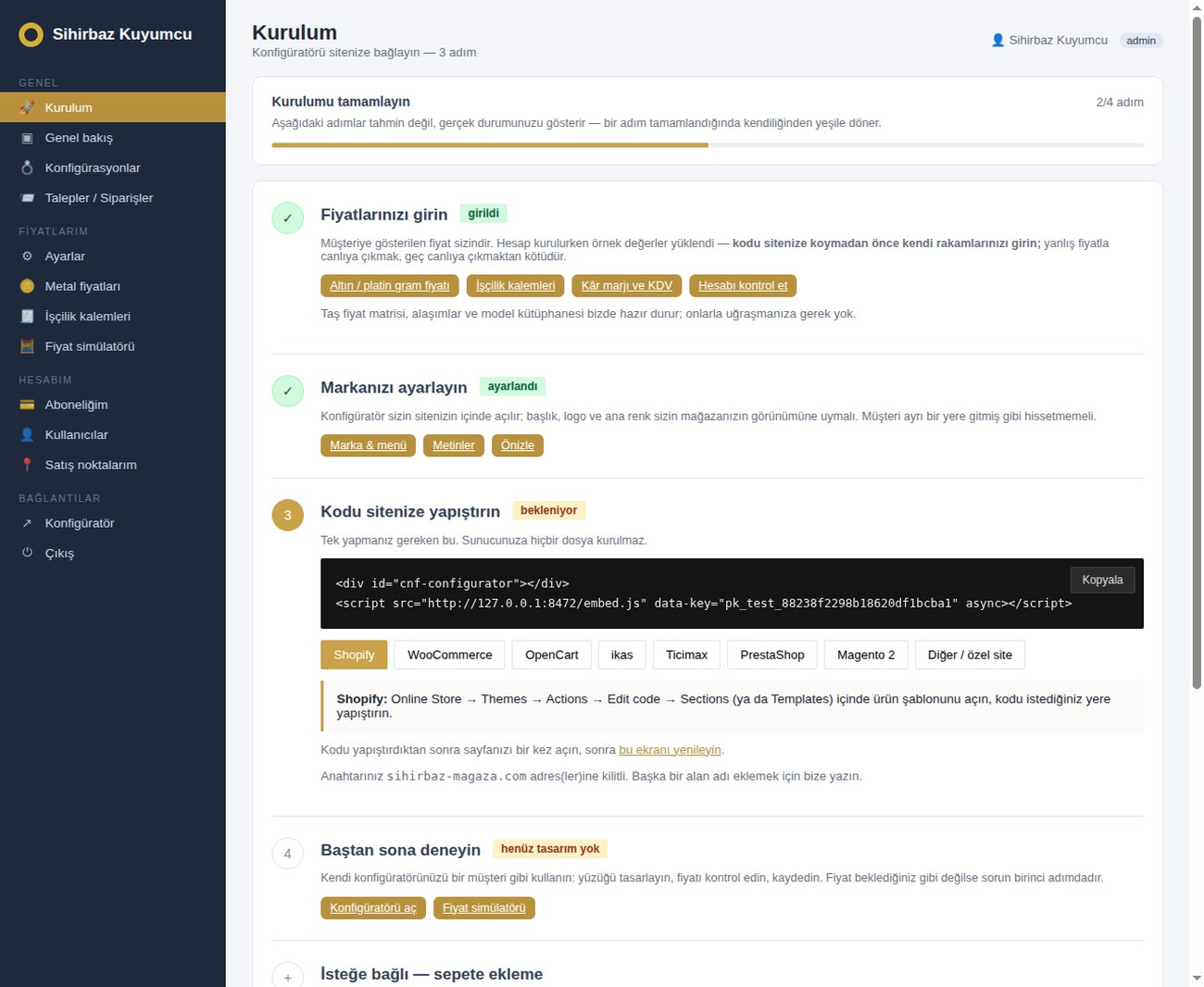
Task: Click the ticket icon beside Talepler / Siparişler
Action: 27,198
